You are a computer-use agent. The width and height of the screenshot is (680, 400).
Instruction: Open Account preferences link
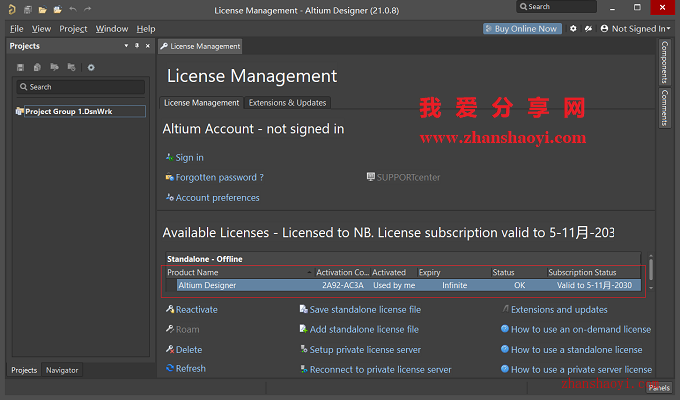click(217, 198)
